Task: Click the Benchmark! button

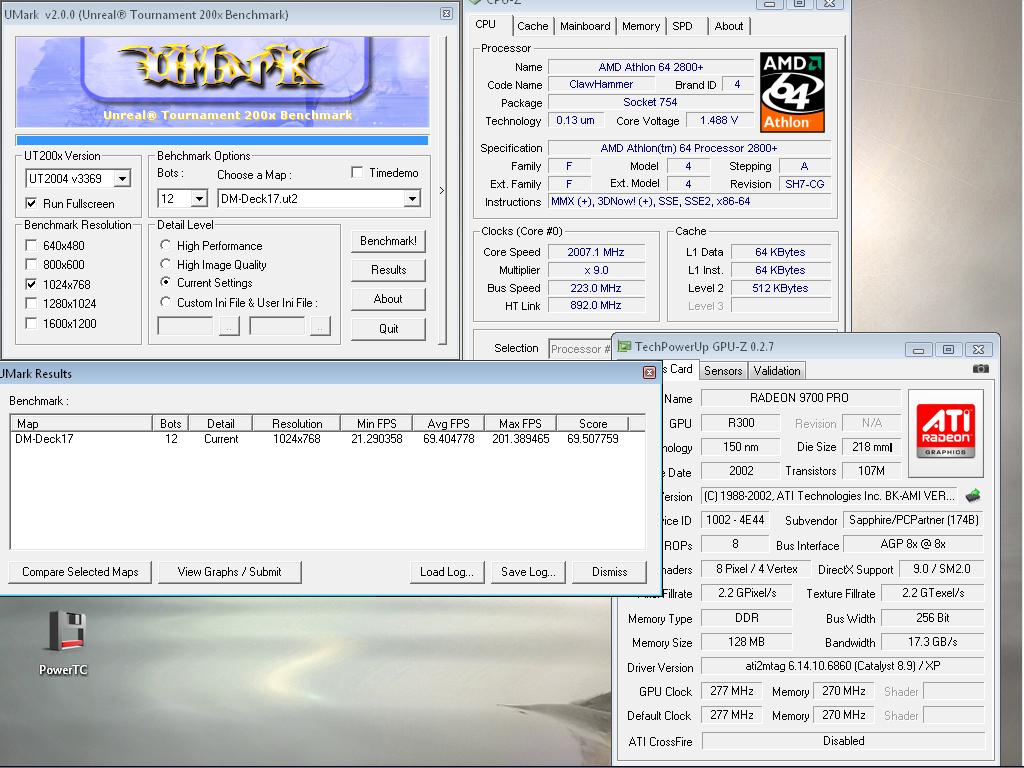Action: pyautogui.click(x=388, y=241)
